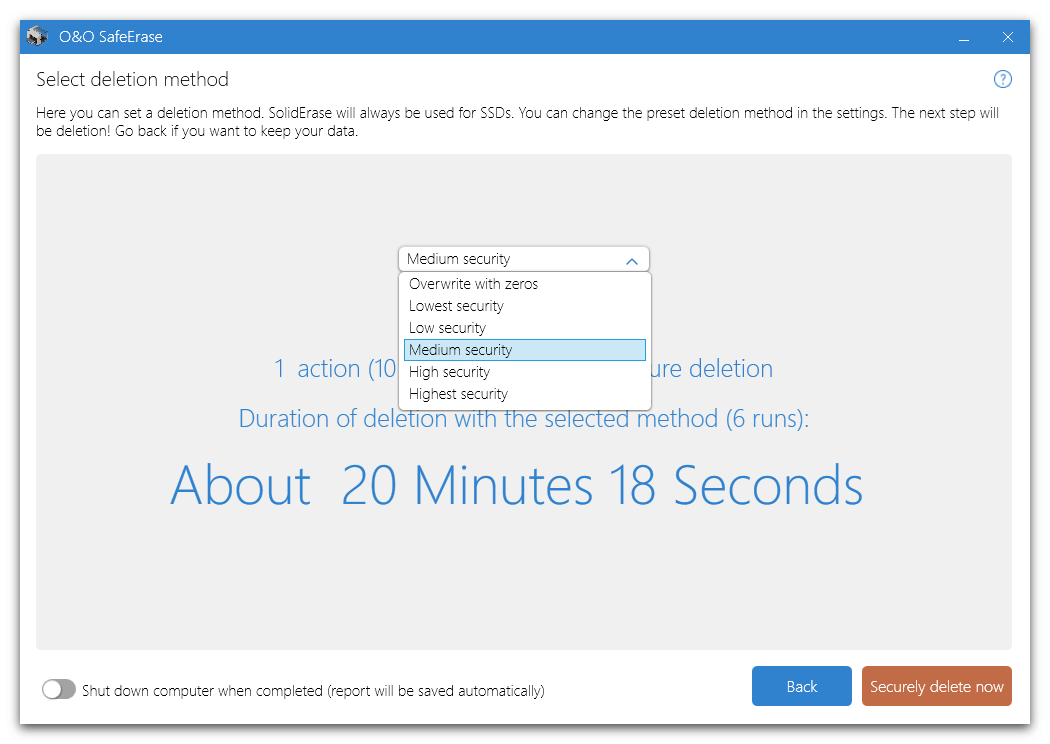Viewport: 1050px width, 744px height.
Task: Go Back to the previous step
Action: 802,686
